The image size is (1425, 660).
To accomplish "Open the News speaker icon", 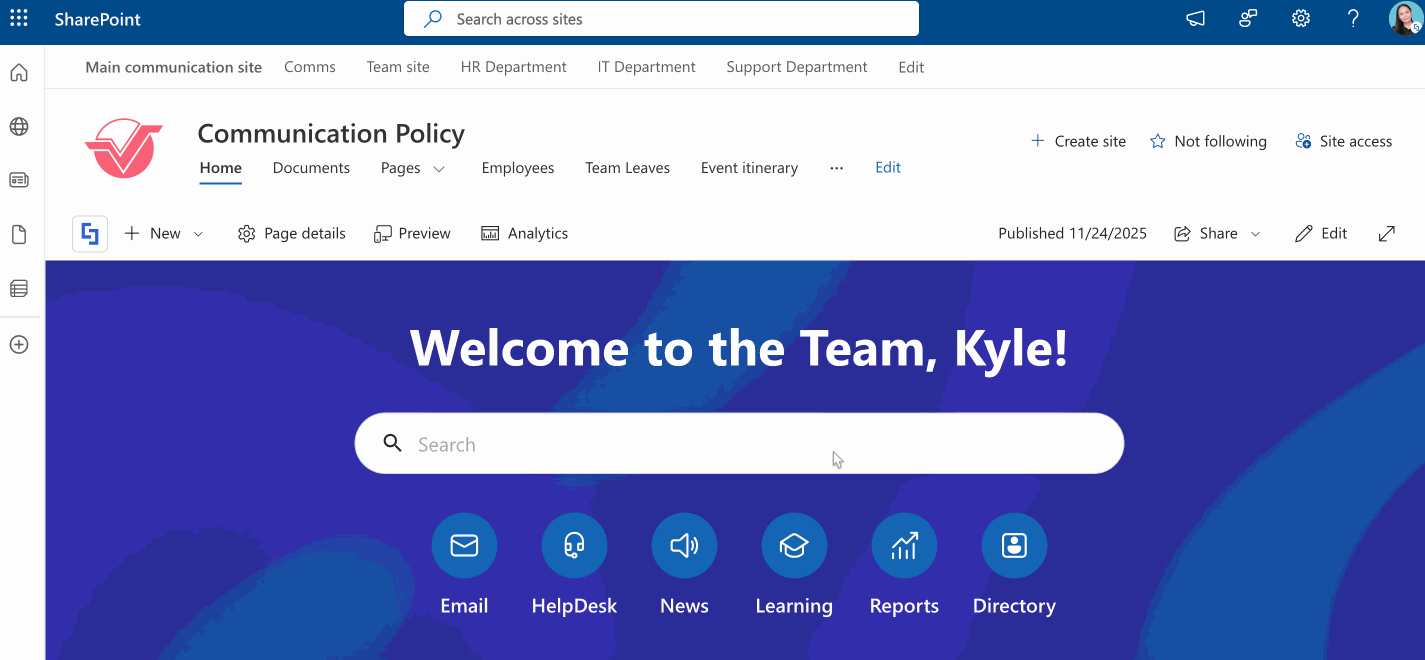I will tap(684, 545).
